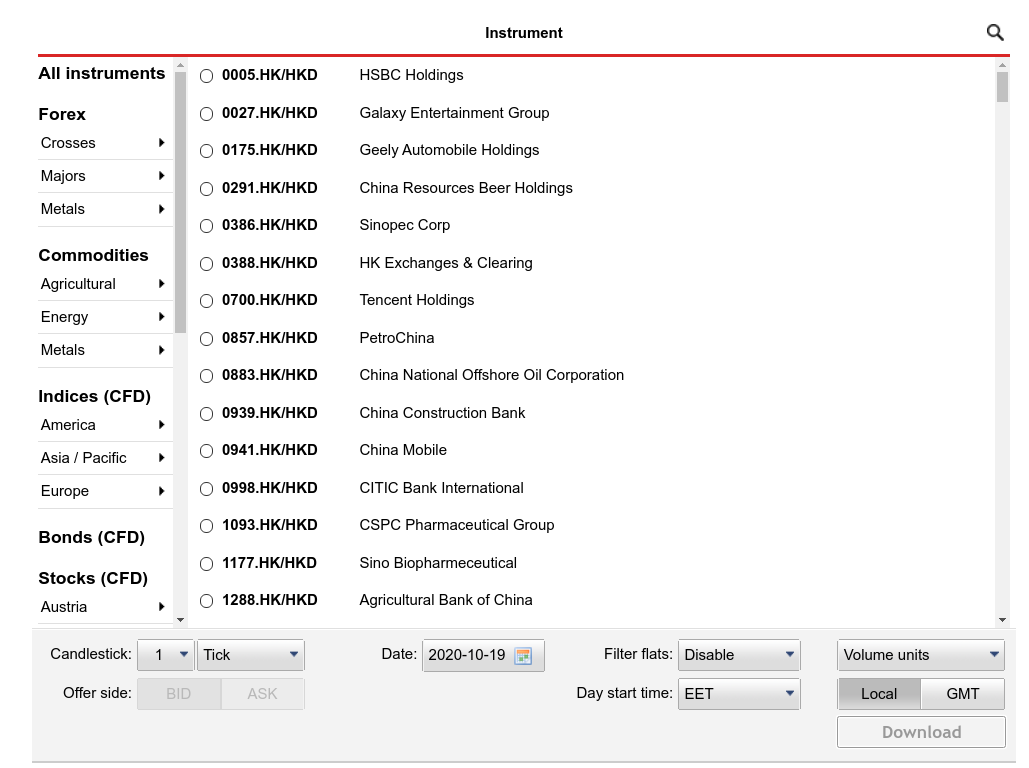Click the 0388.HK/HKD ticker text
The image size is (1029, 768).
point(270,263)
